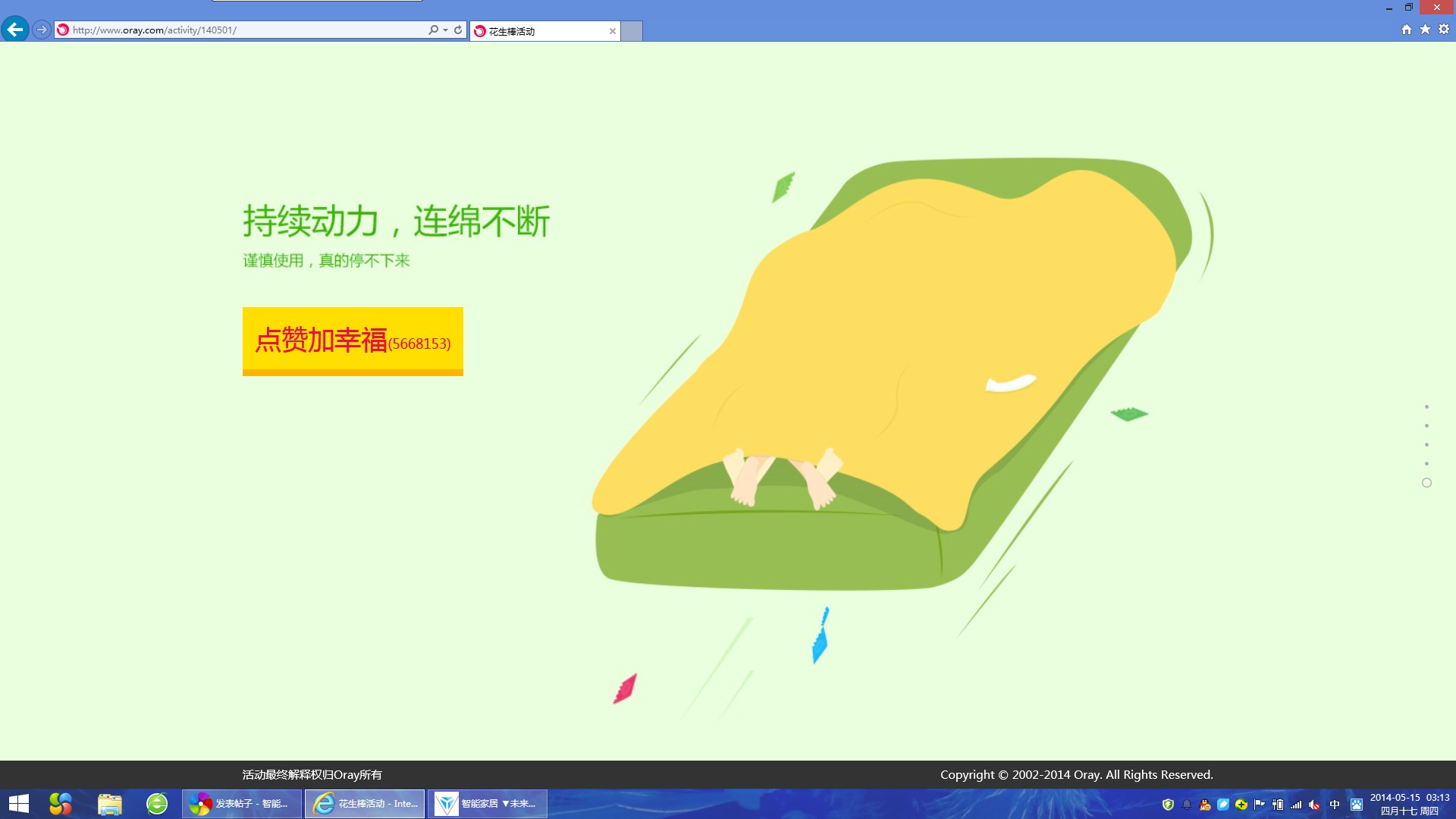Click the refresh icon in address bar
Image resolution: width=1456 pixels, height=819 pixels.
[458, 30]
